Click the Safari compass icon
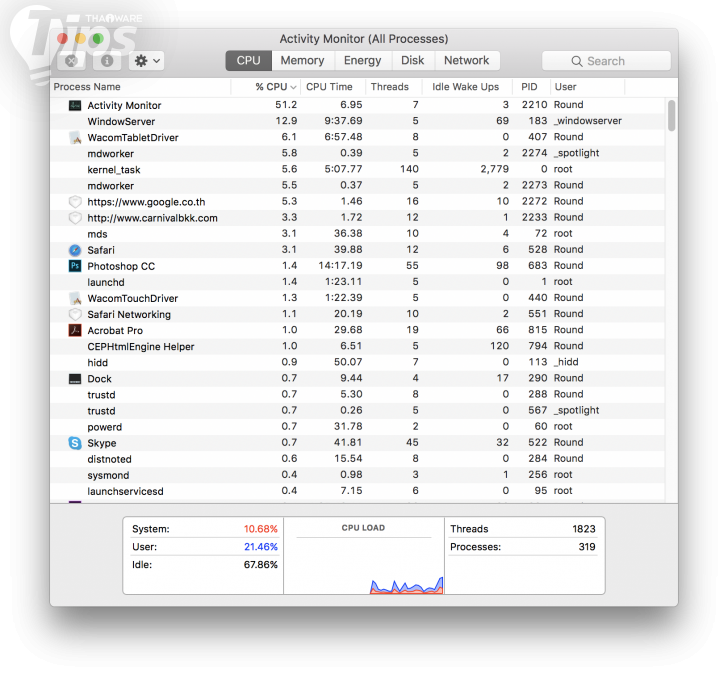This screenshot has height=678, width=728. coord(75,250)
